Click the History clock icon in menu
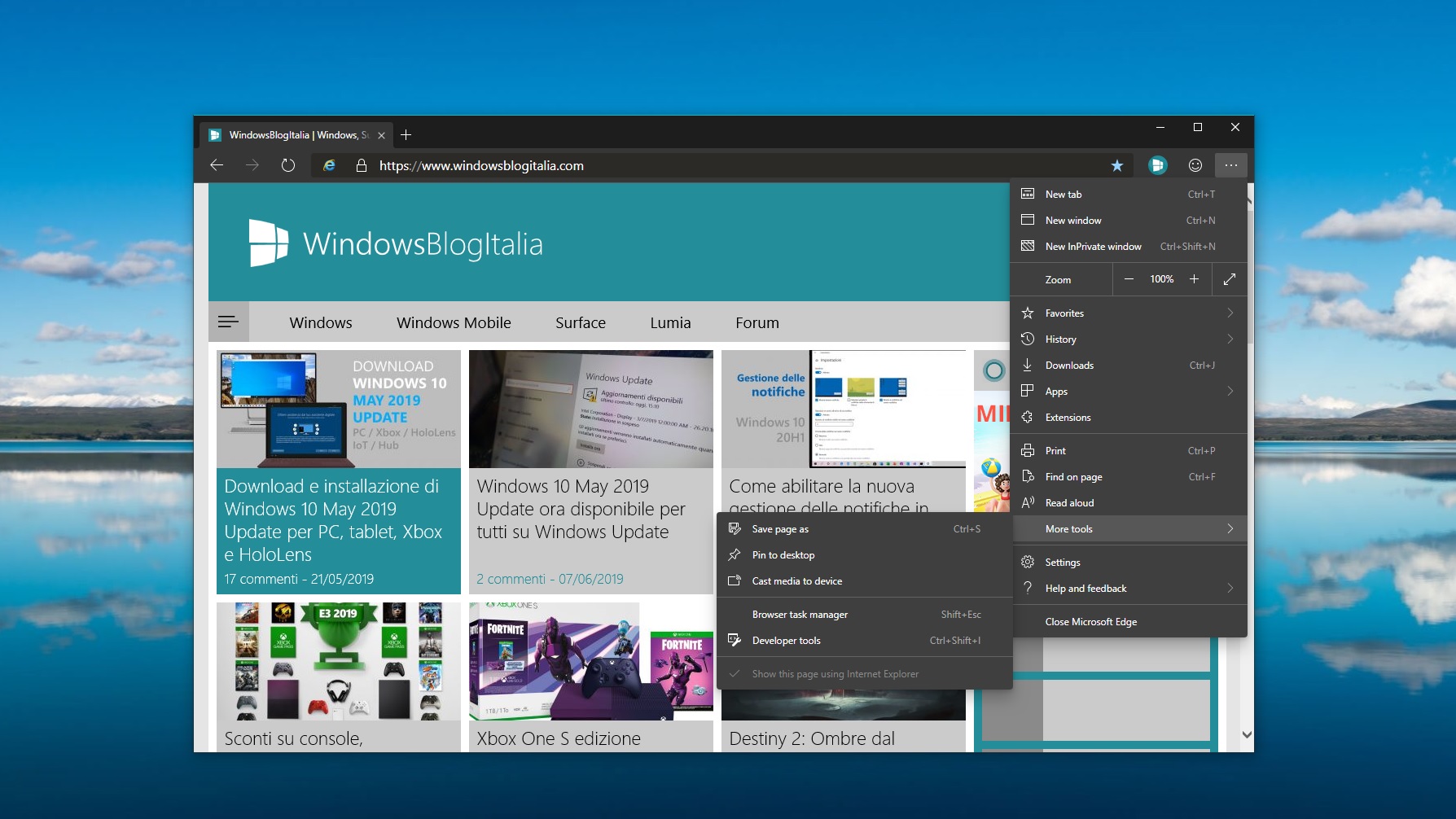1456x819 pixels. tap(1028, 339)
